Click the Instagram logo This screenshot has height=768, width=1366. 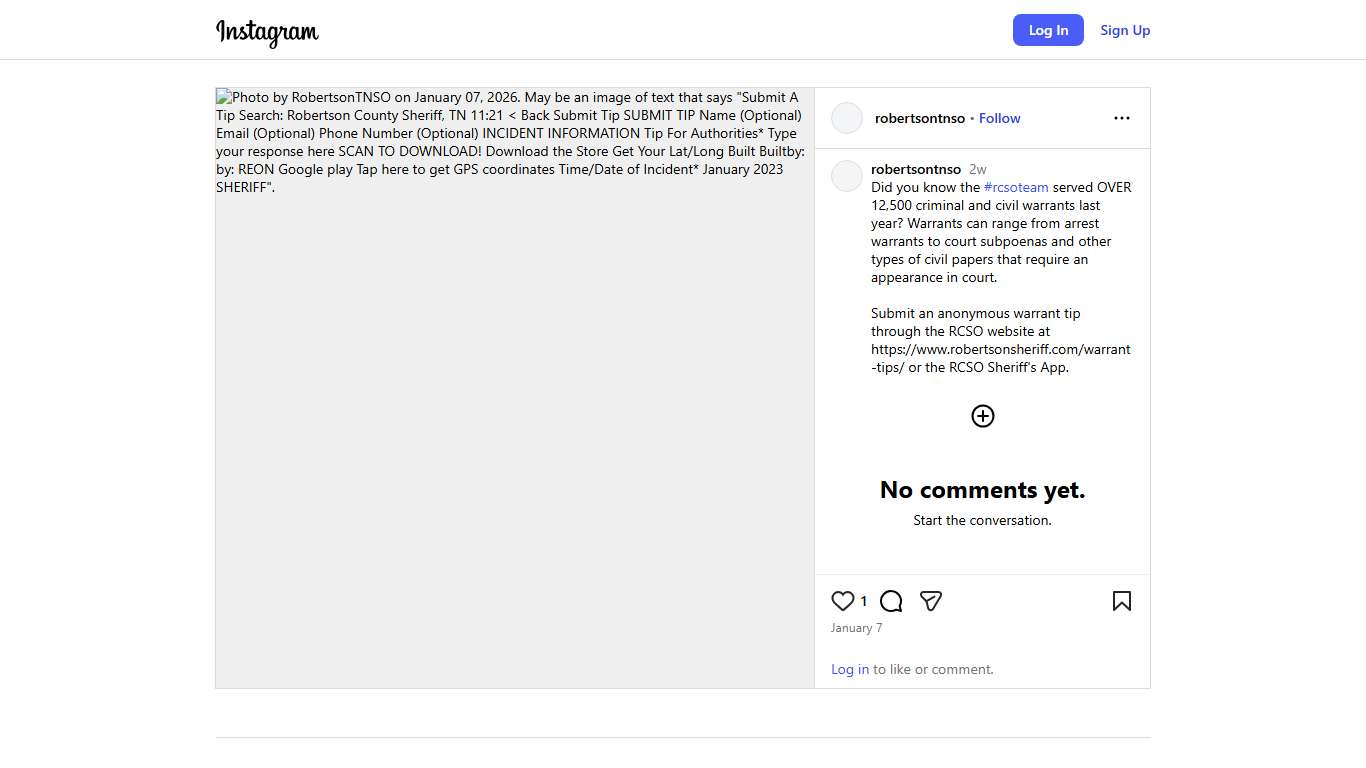(267, 32)
